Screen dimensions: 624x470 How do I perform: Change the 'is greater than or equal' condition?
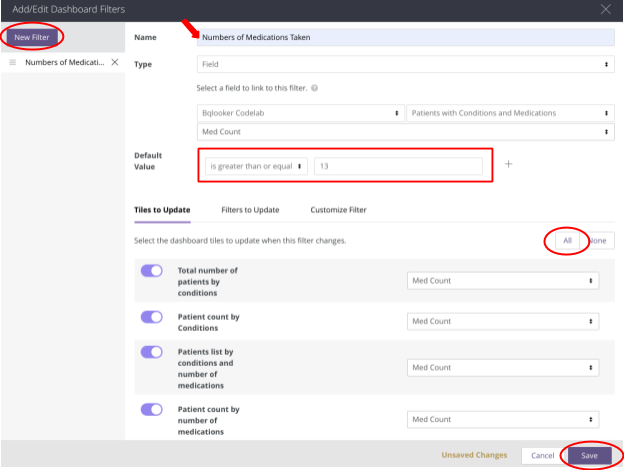coord(255,166)
